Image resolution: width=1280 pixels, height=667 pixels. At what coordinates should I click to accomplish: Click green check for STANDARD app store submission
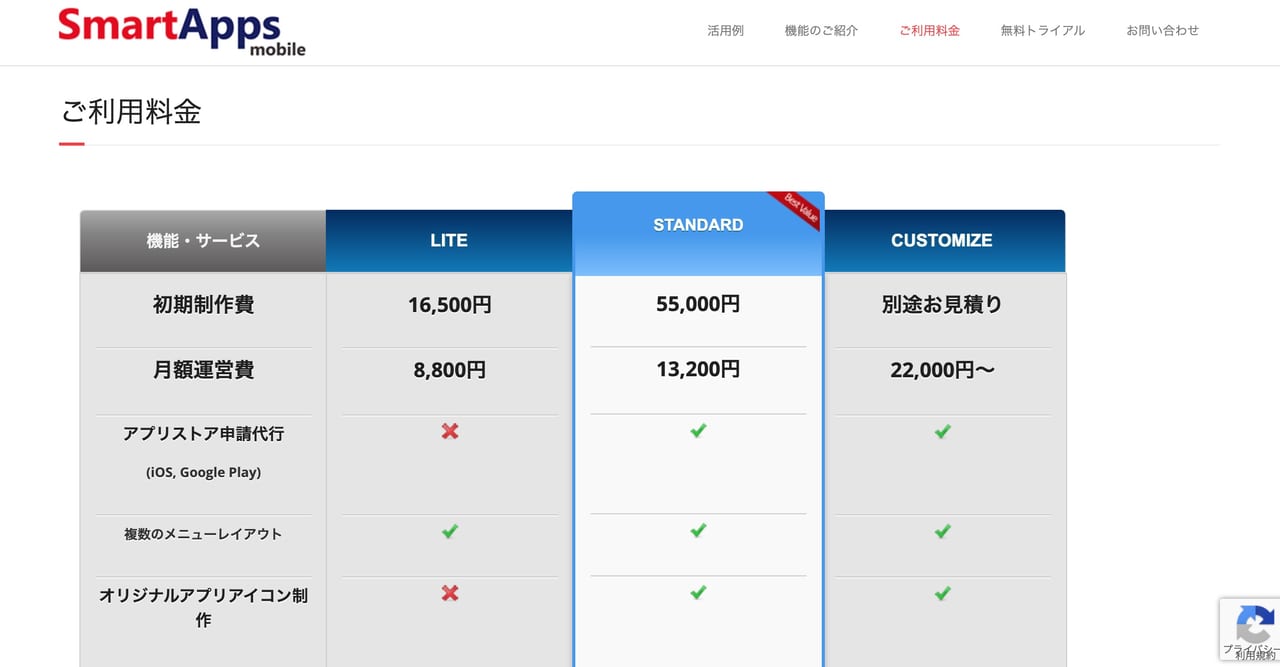pos(698,430)
